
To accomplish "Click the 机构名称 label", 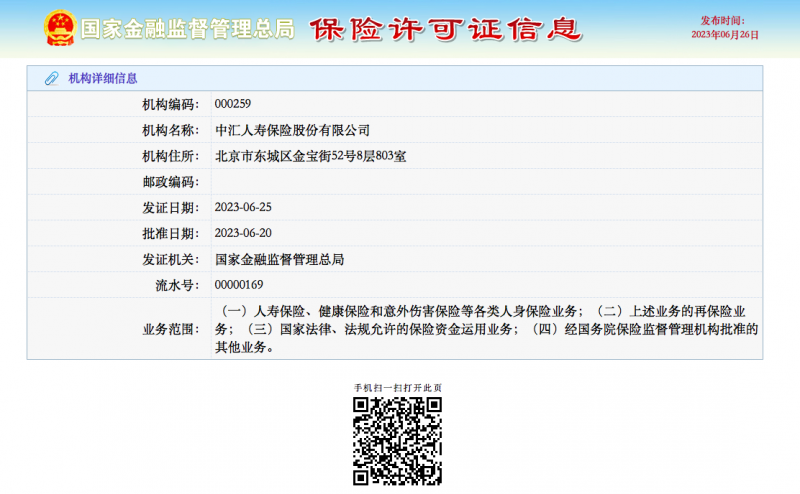I will (170, 130).
